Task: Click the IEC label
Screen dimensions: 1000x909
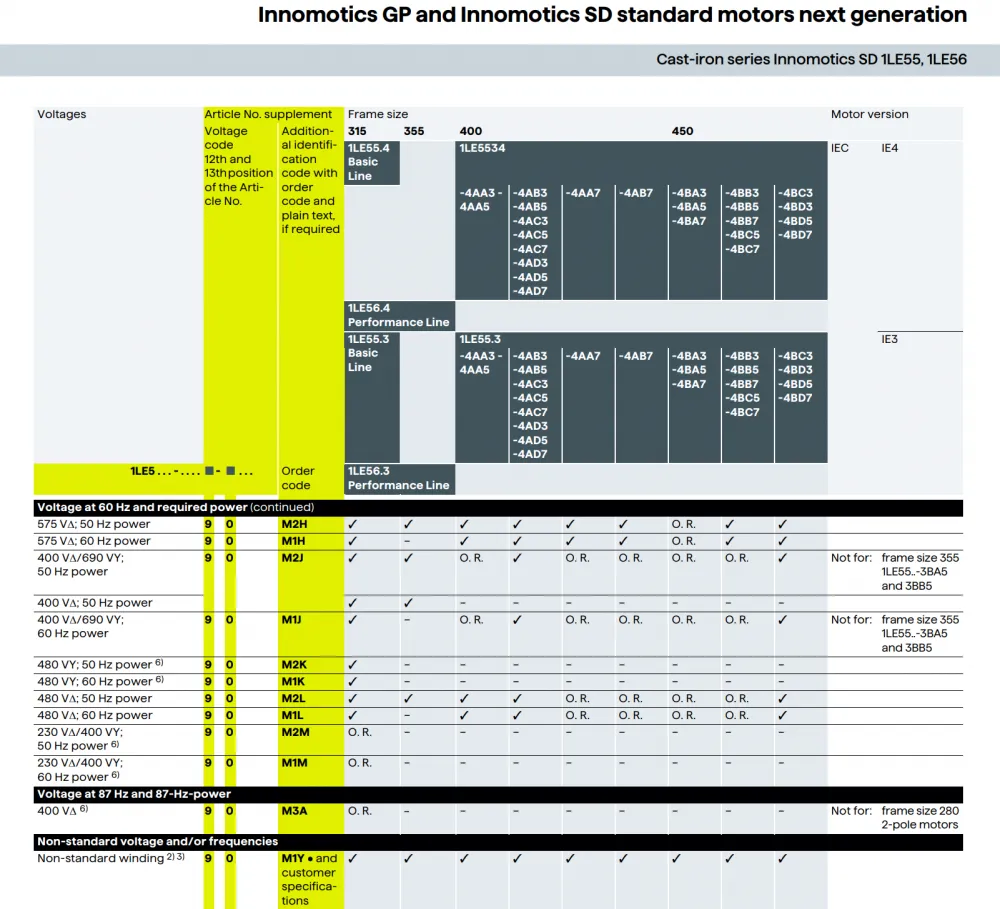Action: coord(839,148)
